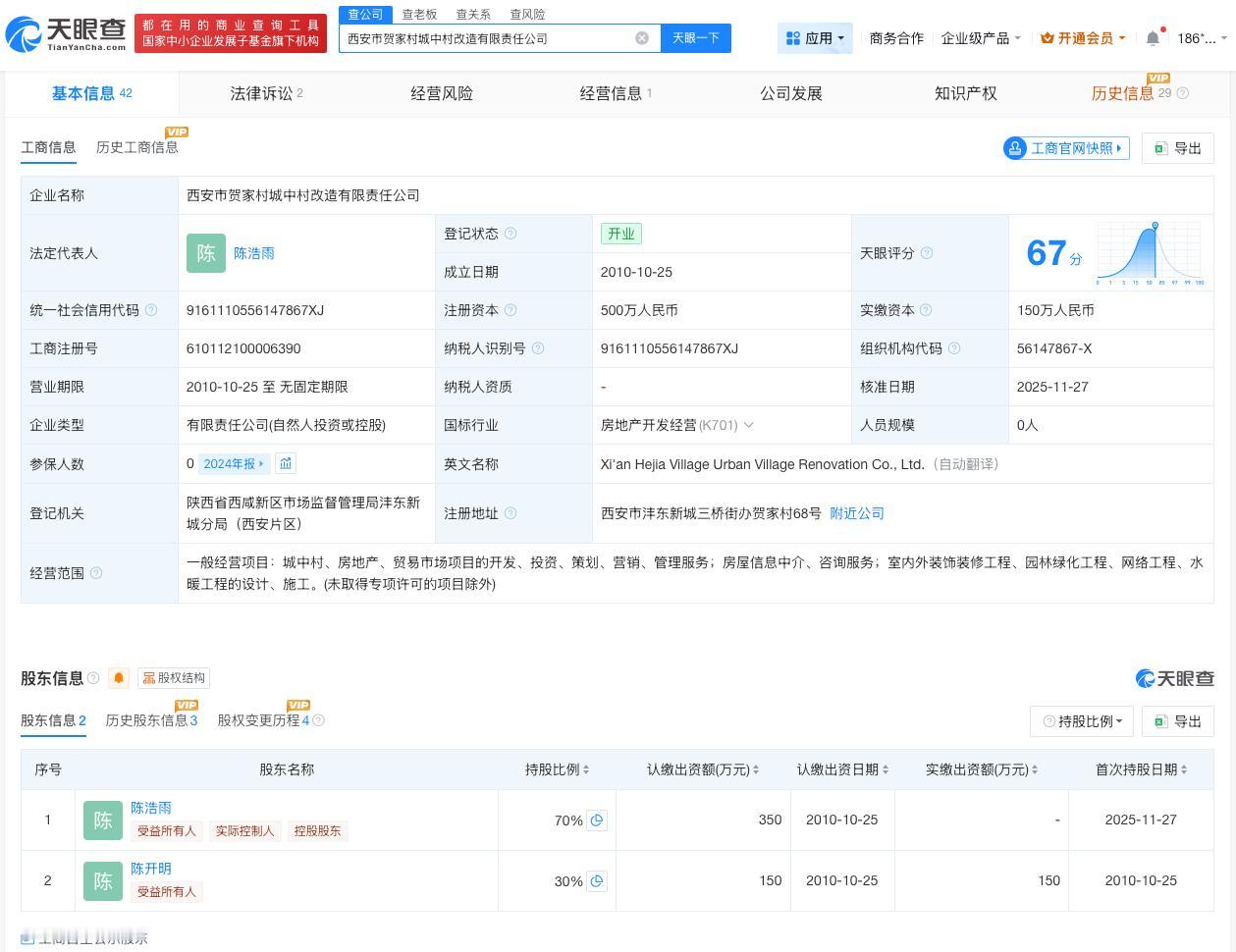This screenshot has height=952, width=1236.
Task: Click the 开业 registration status badge
Action: pos(621,234)
